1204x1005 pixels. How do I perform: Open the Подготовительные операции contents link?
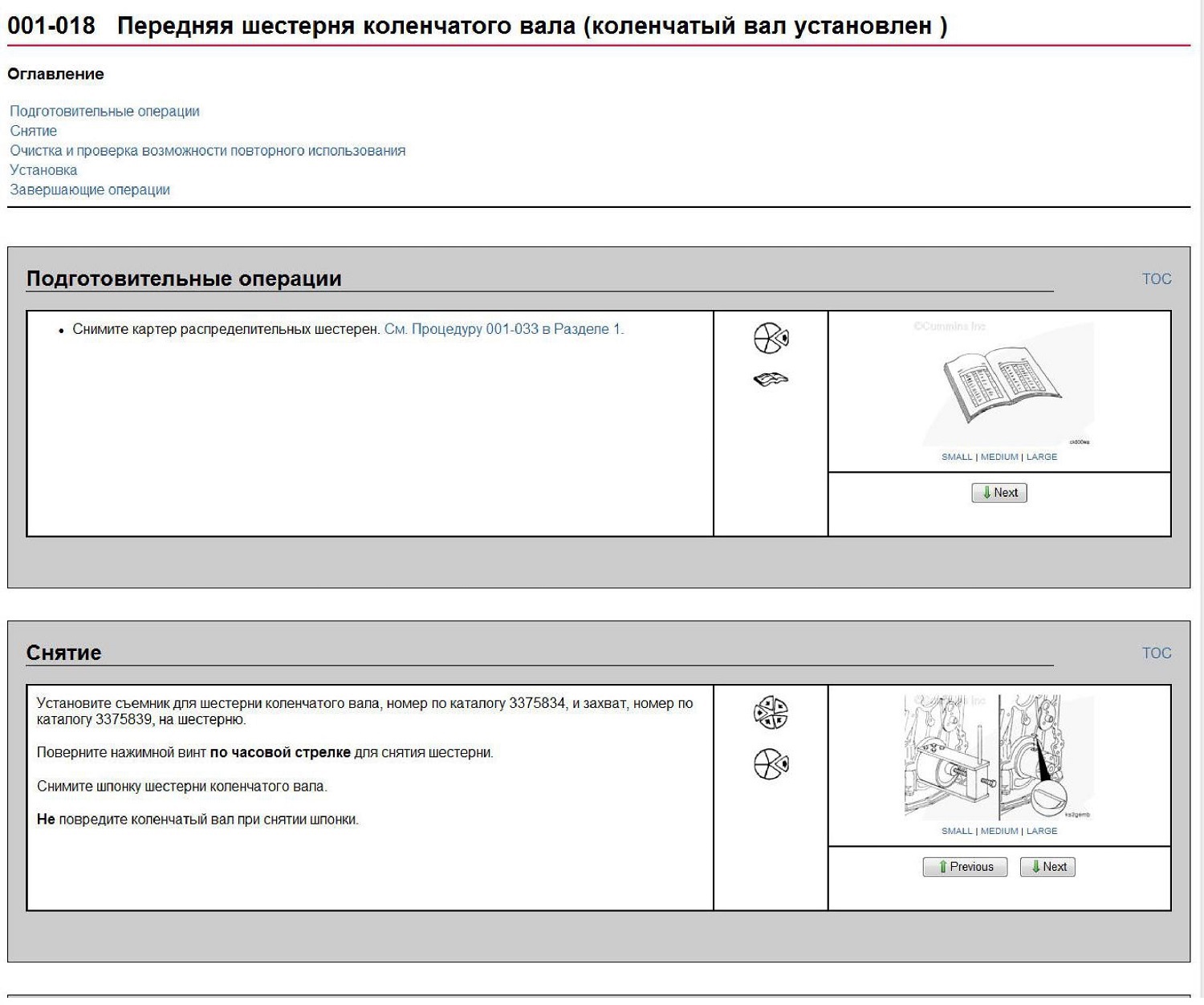point(104,112)
